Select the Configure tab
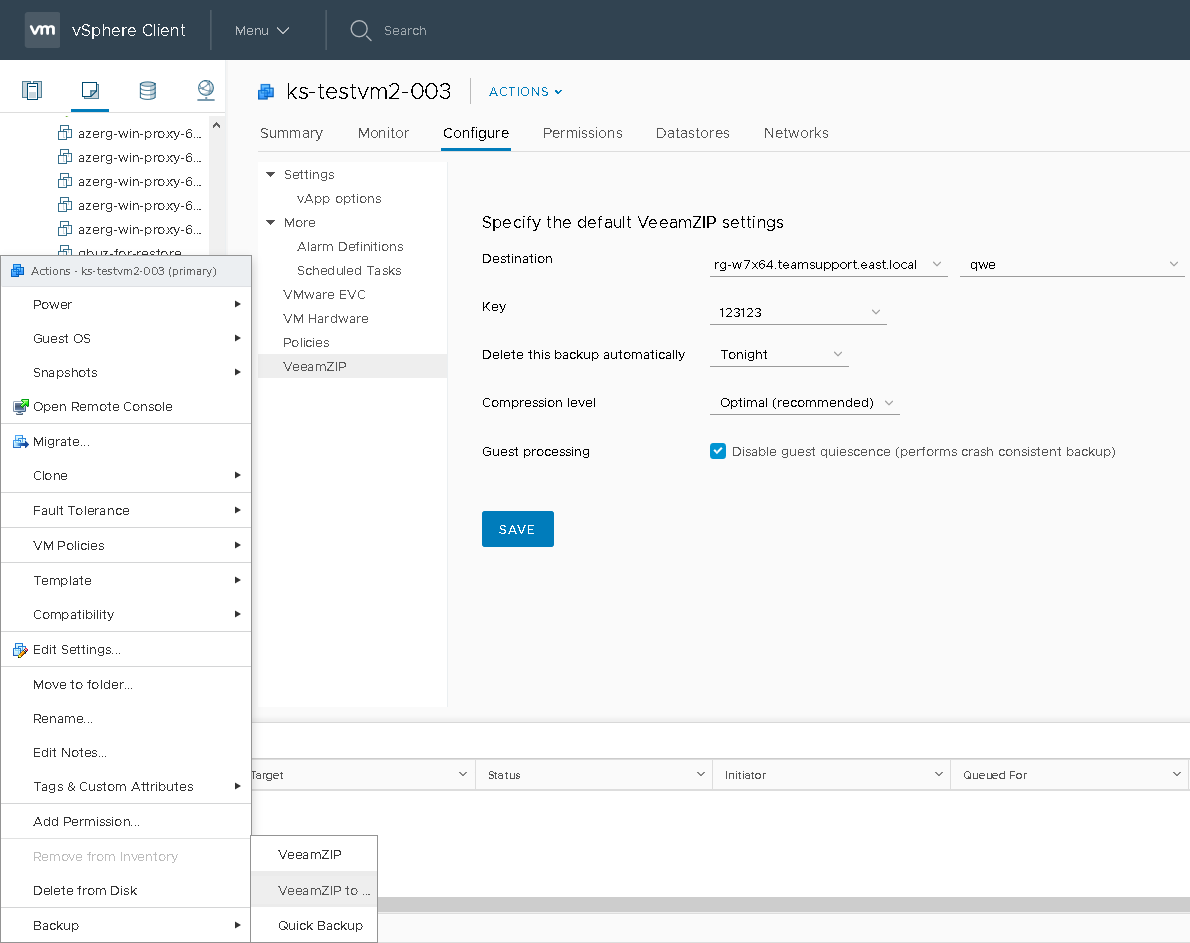Image resolution: width=1190 pixels, height=943 pixels. (476, 133)
